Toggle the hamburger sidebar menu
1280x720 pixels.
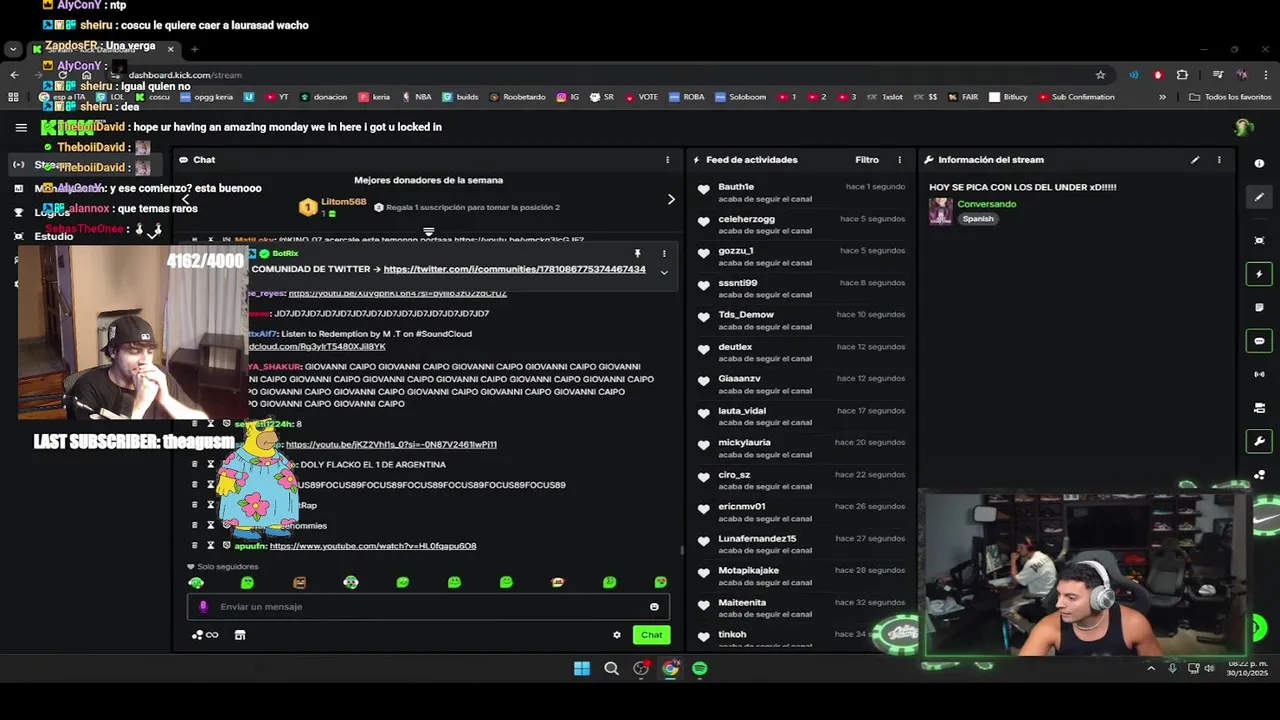[x=21, y=127]
